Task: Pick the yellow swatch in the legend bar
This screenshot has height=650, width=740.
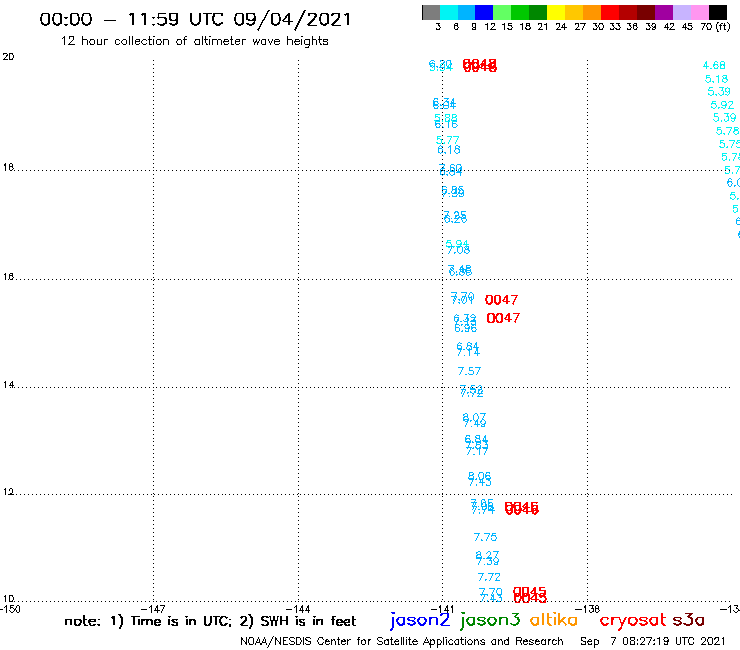Action: click(556, 12)
